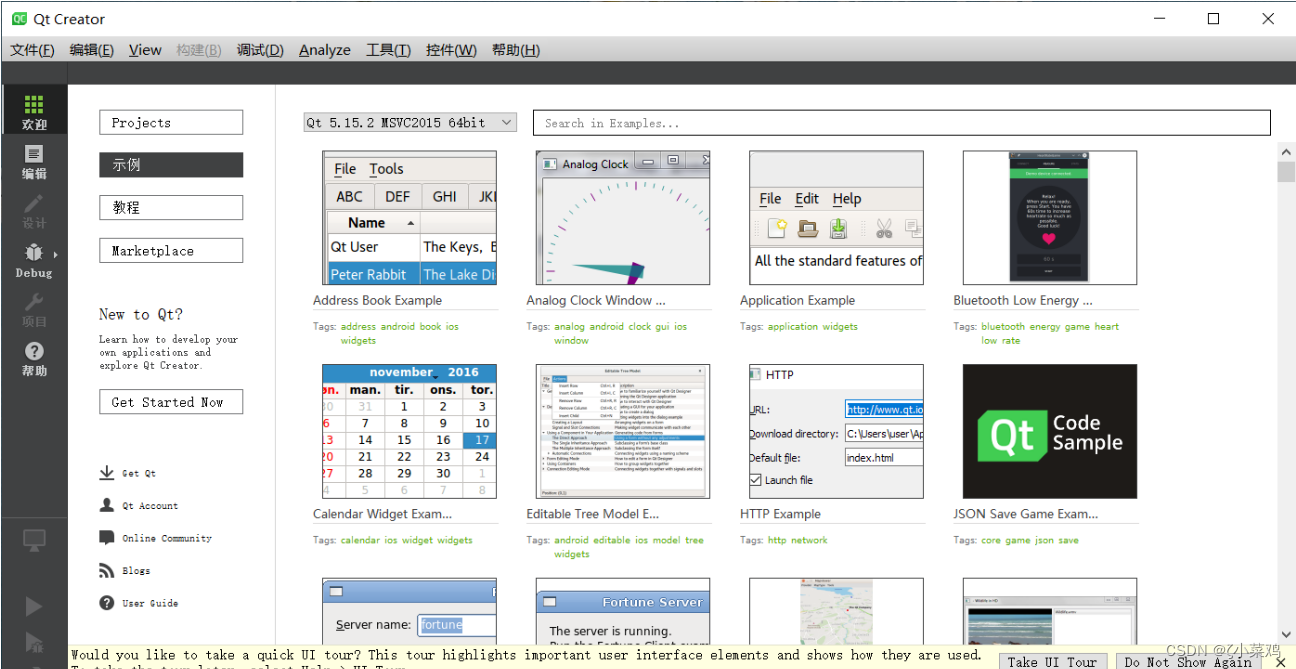Open the 控件(W) menu

451,50
